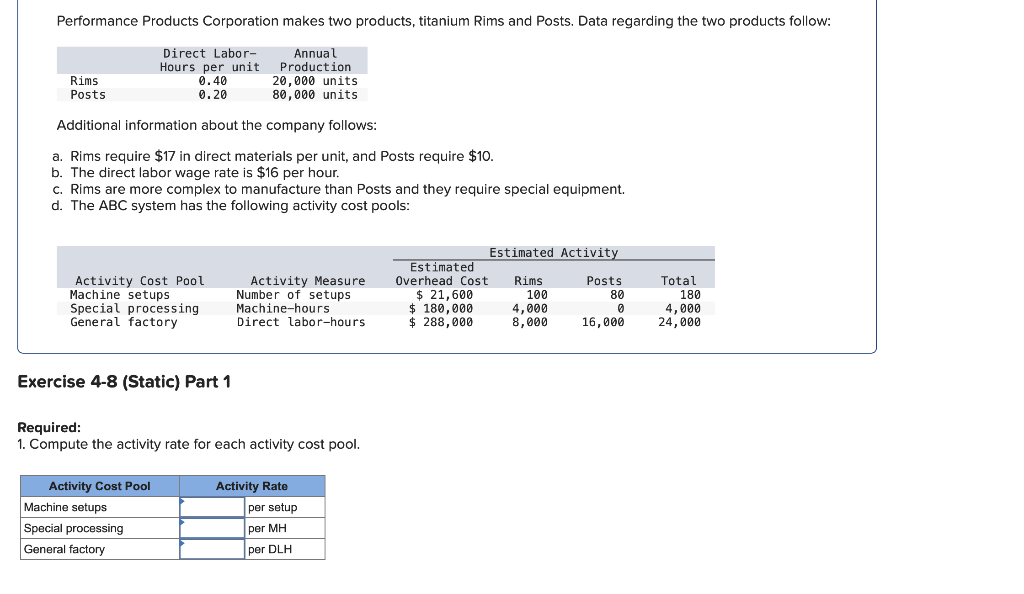Screen dimensions: 1024x594
Task: Click the Machine setups activity rate input field
Action: (x=212, y=507)
